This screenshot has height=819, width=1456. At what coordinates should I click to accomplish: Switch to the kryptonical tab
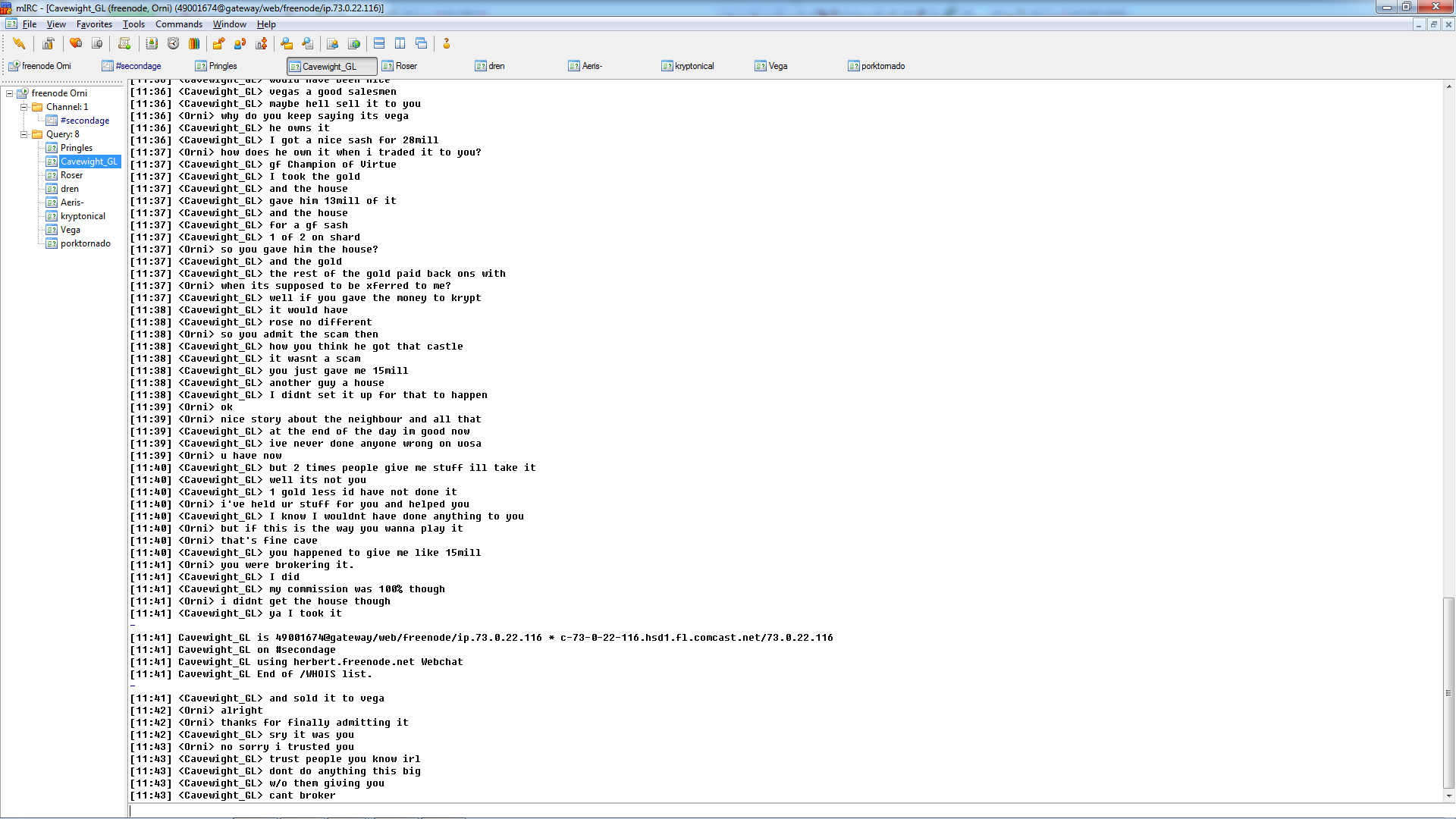(694, 66)
